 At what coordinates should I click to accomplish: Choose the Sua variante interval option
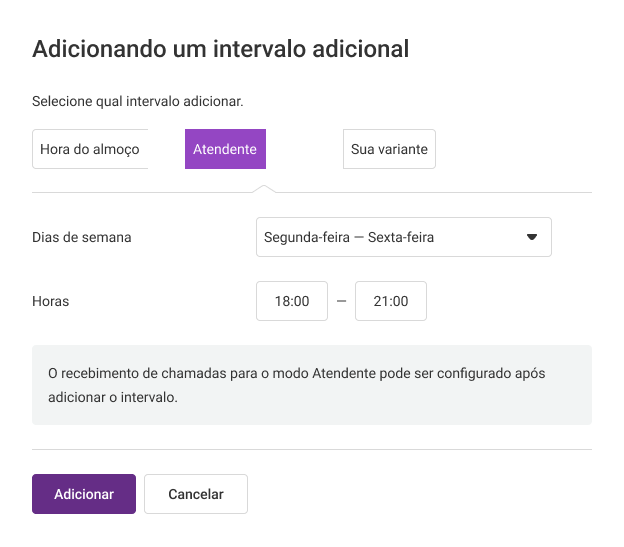click(x=389, y=149)
